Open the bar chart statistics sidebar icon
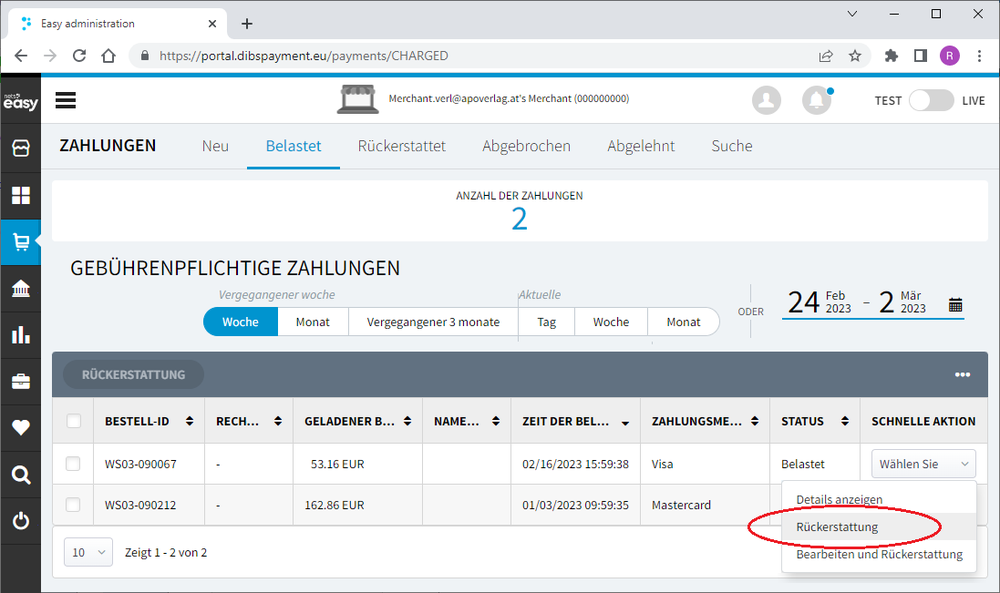Image resolution: width=1000 pixels, height=593 pixels. coord(20,335)
